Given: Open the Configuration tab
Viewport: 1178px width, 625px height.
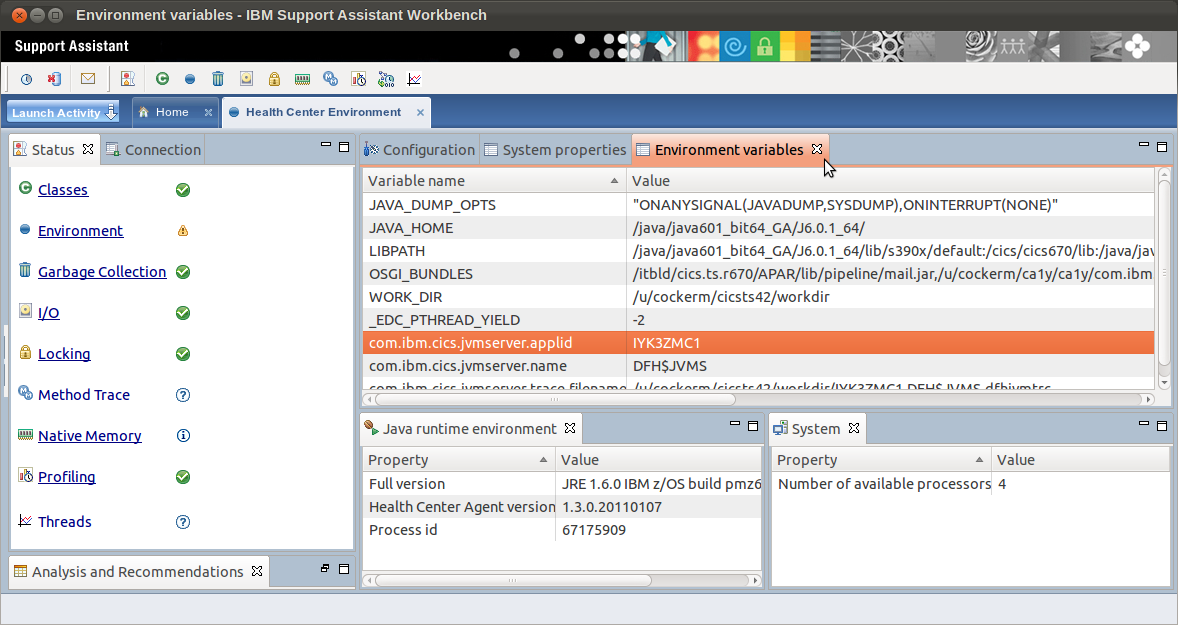Looking at the screenshot, I should tap(419, 149).
